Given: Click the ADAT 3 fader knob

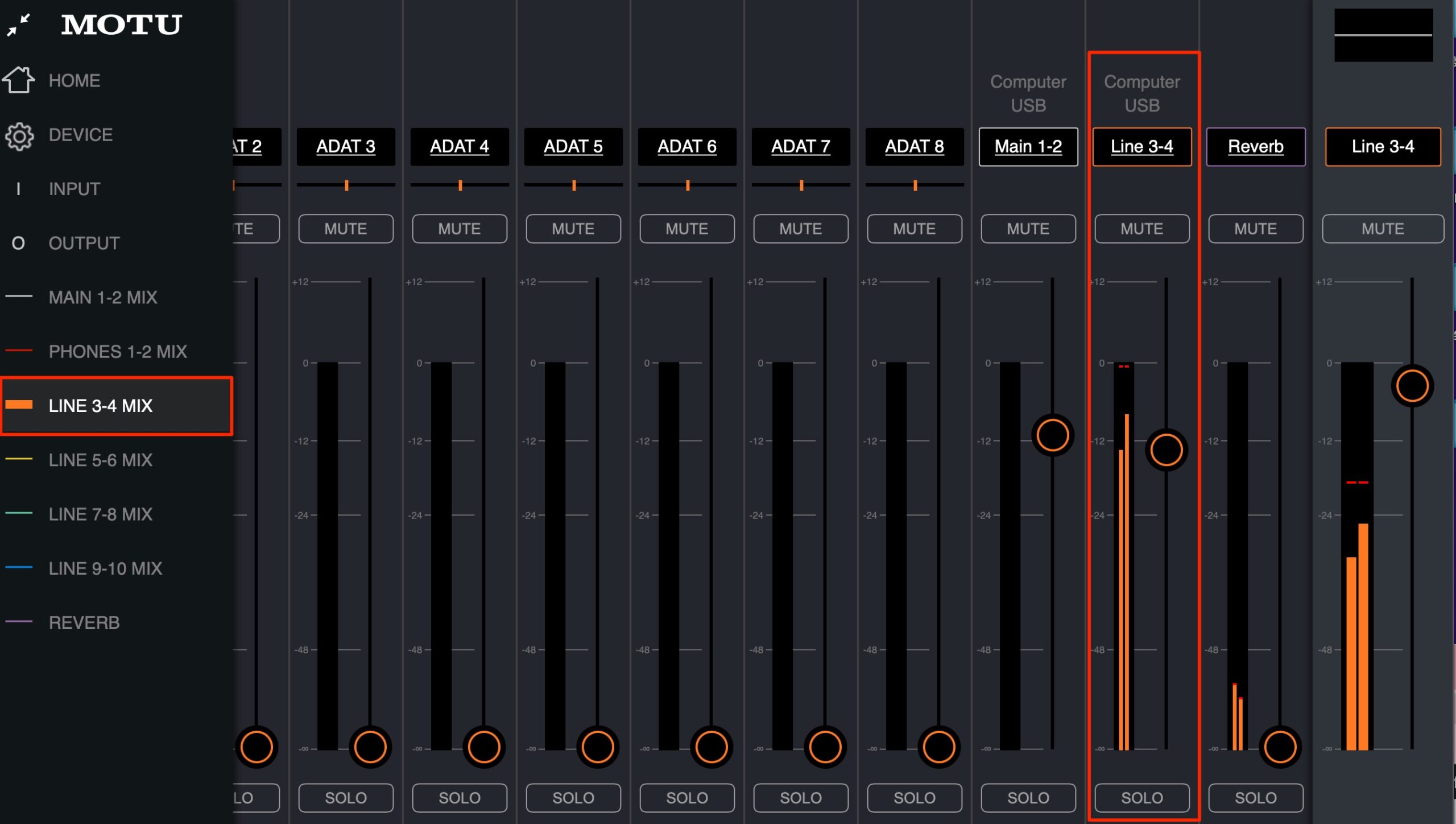Looking at the screenshot, I should (x=370, y=747).
